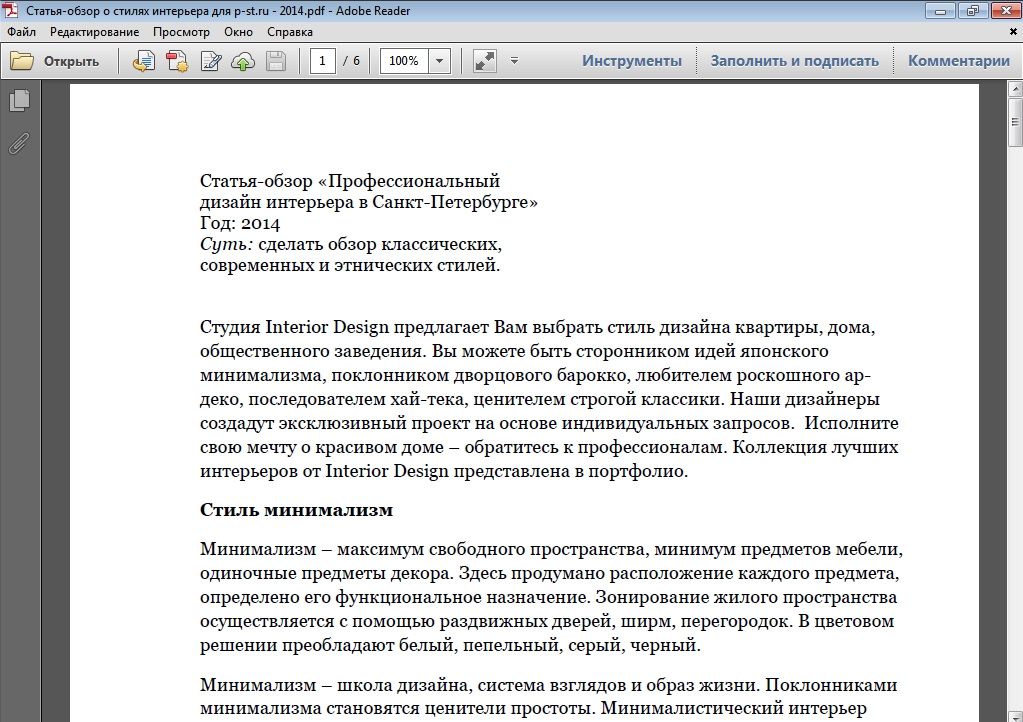The width and height of the screenshot is (1023, 722).
Task: Open the Комментарии pane
Action: coord(959,61)
